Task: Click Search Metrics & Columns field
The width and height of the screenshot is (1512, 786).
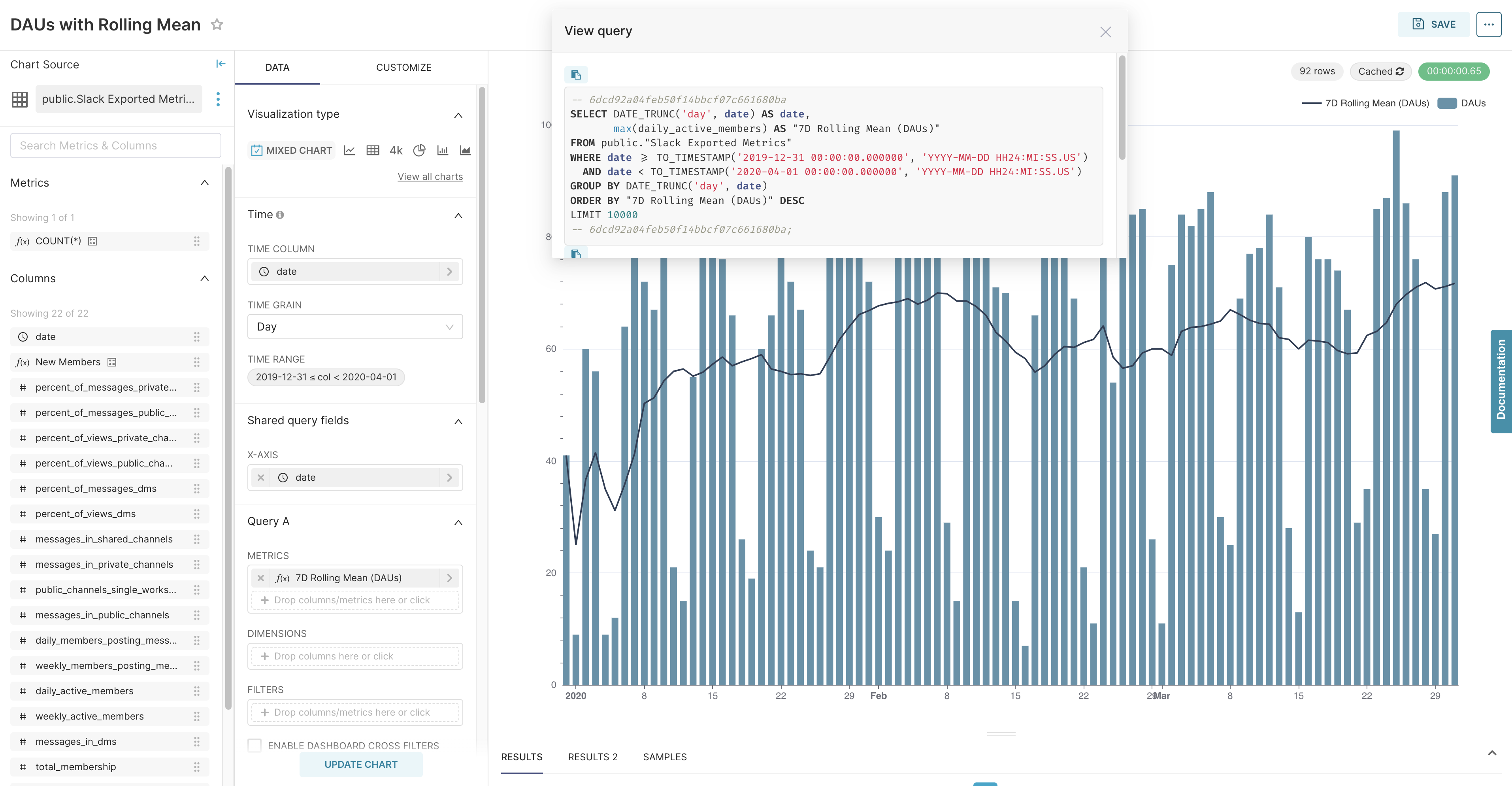Action: click(x=116, y=145)
